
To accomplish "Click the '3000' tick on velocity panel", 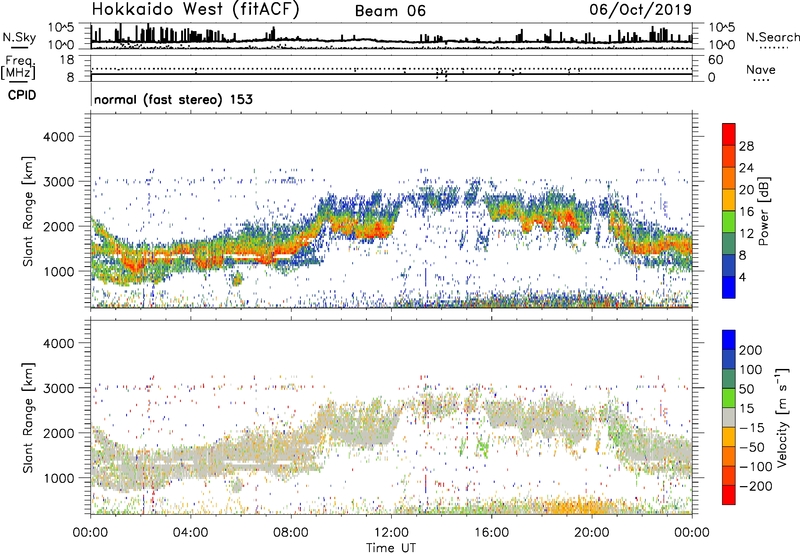I will [59, 388].
